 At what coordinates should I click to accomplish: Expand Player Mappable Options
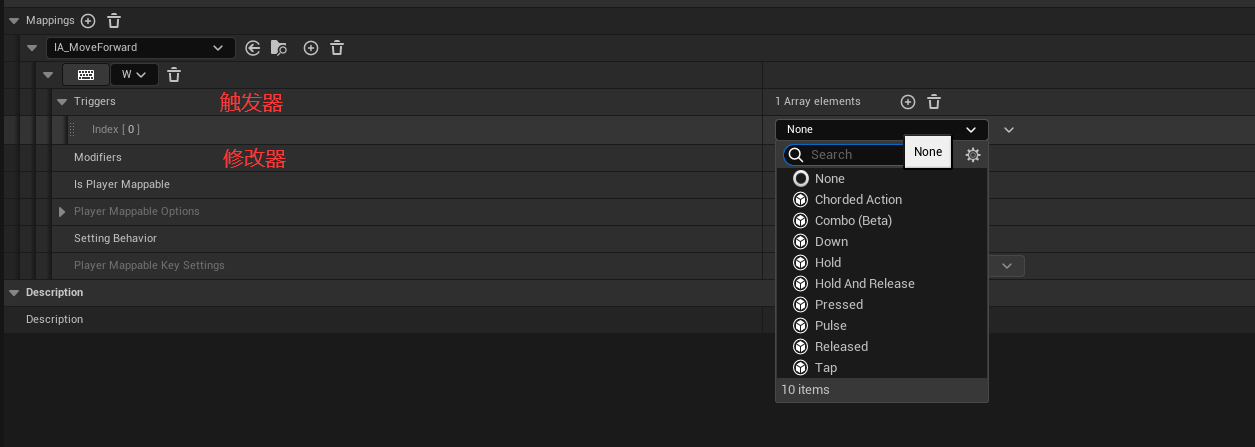(62, 212)
